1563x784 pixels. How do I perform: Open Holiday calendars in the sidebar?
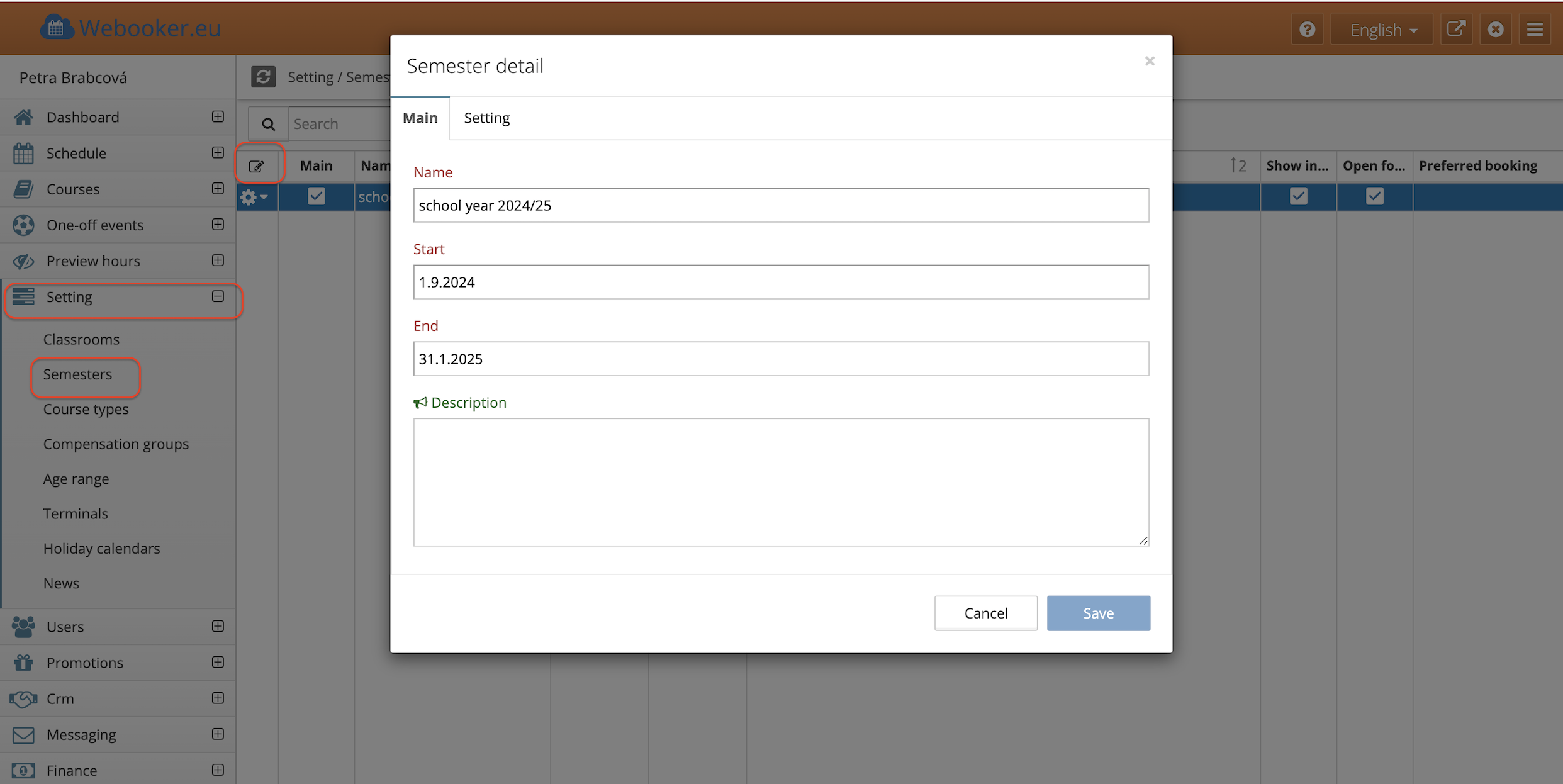(x=101, y=548)
